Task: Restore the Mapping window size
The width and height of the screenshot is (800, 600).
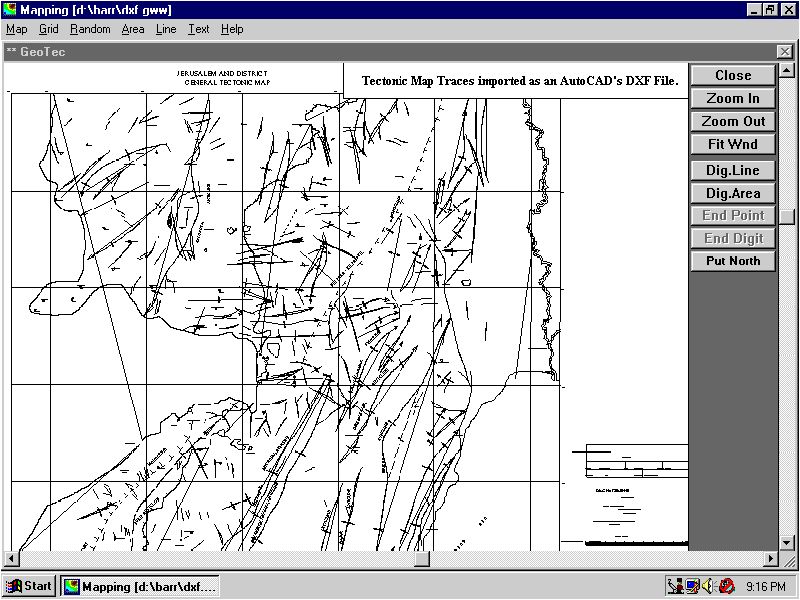Action: [x=770, y=10]
